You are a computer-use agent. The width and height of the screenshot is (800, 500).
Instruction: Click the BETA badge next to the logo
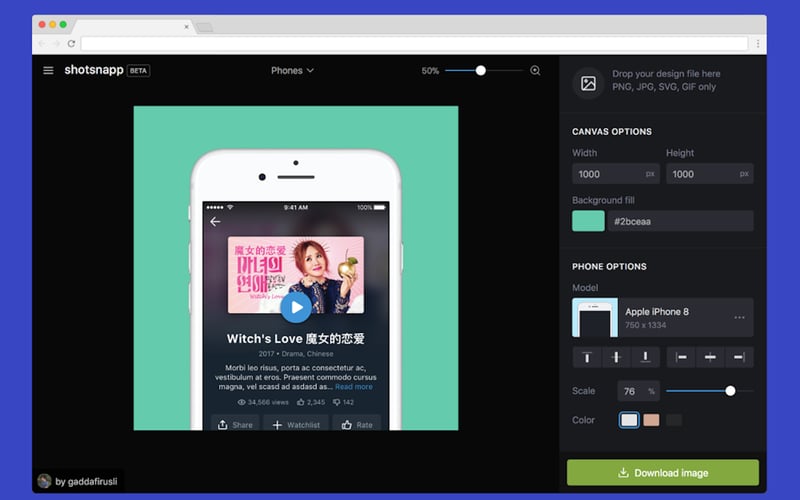138,70
